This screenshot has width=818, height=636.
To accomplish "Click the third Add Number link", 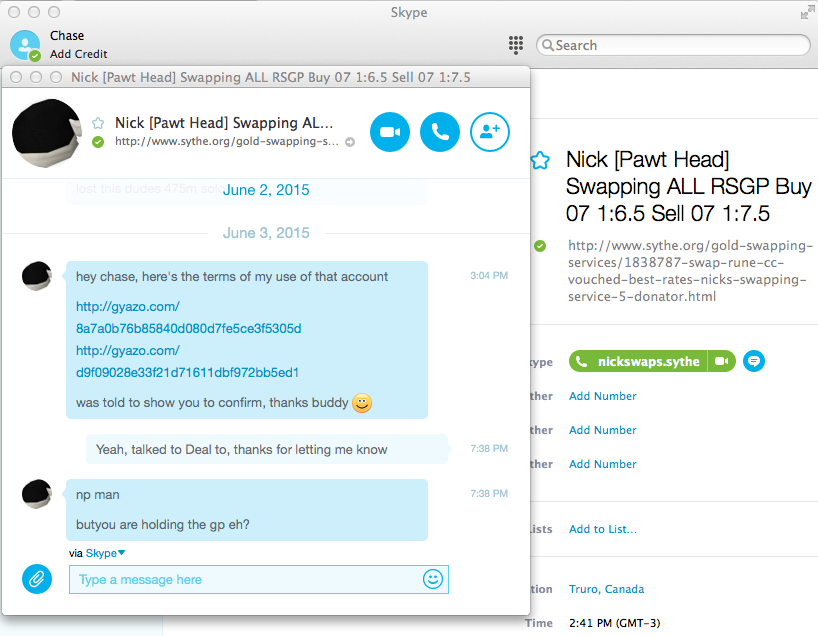I will (x=603, y=464).
